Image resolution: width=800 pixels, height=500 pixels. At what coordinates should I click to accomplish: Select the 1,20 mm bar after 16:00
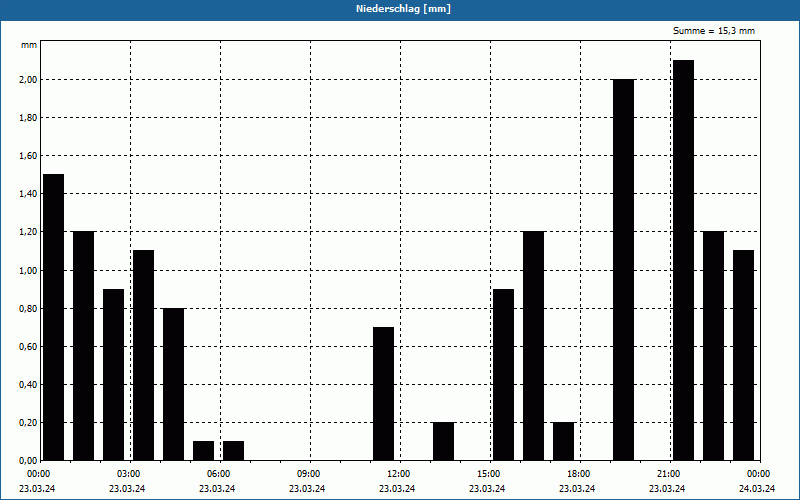(533, 346)
